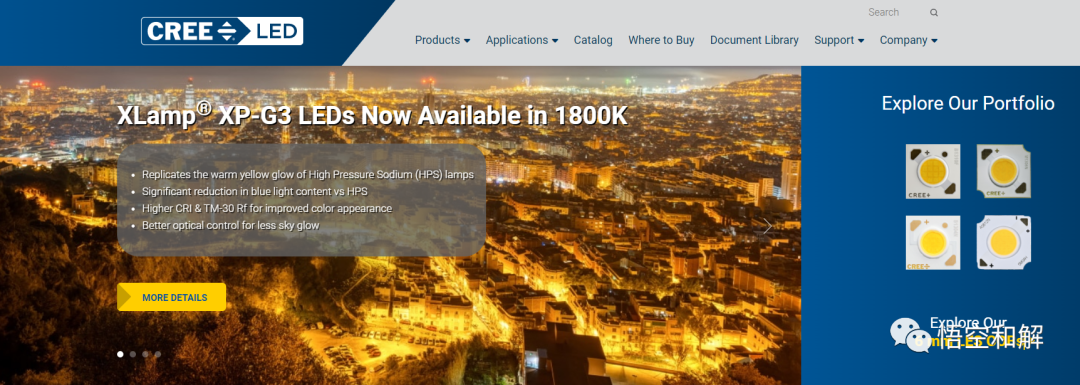
Task: Click the search magnifier icon
Action: (x=934, y=12)
